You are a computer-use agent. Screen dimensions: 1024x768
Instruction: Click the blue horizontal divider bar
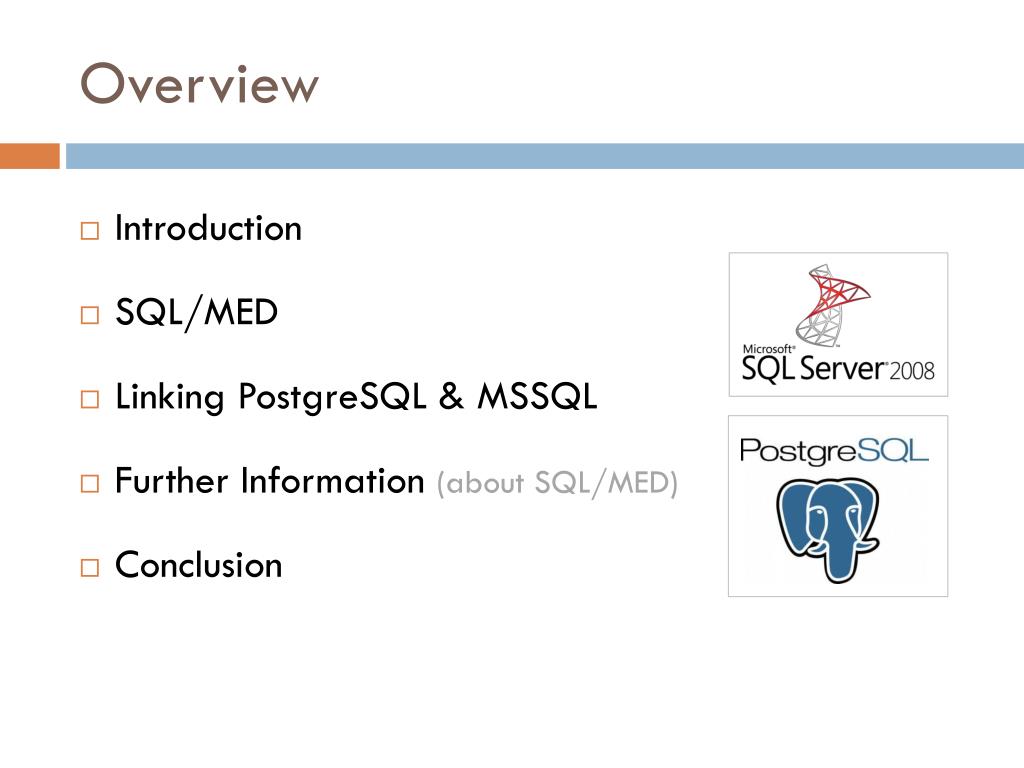coord(545,156)
